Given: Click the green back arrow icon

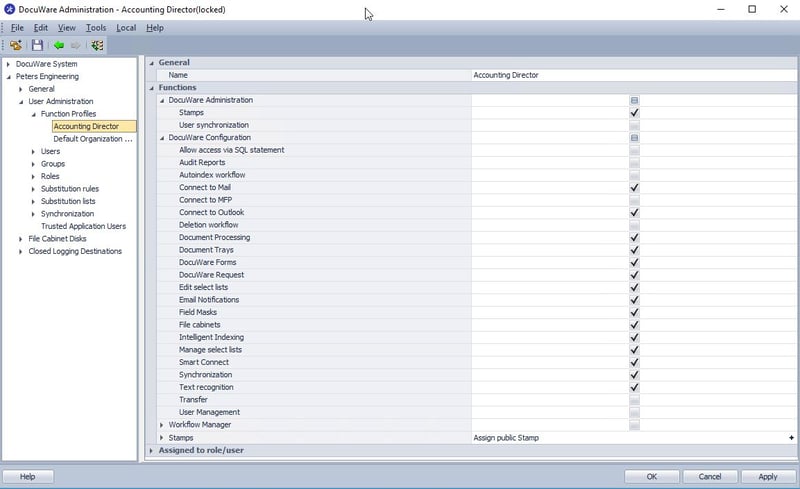Looking at the screenshot, I should pos(59,45).
